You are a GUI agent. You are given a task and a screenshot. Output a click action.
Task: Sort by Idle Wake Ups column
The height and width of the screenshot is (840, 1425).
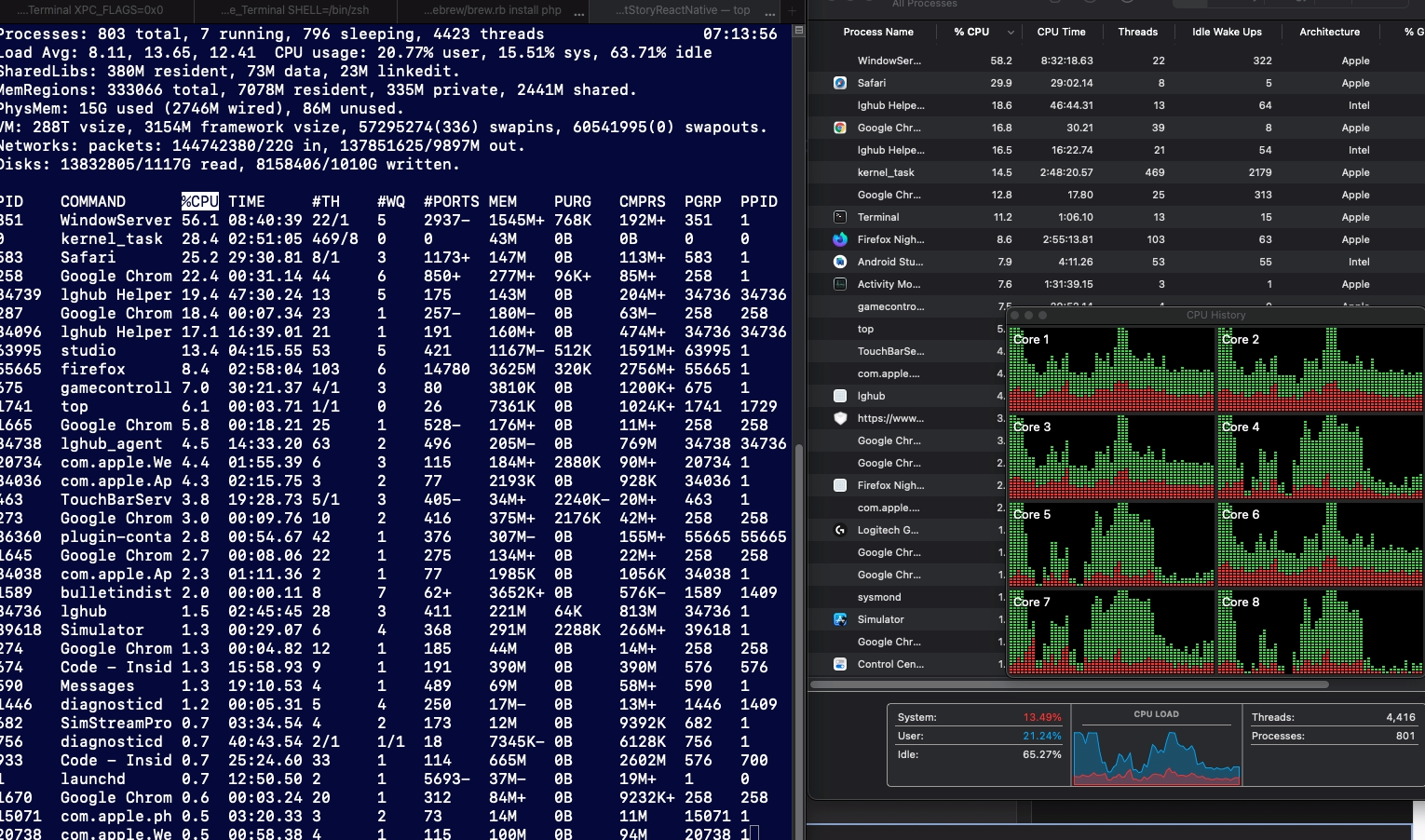click(x=1227, y=32)
